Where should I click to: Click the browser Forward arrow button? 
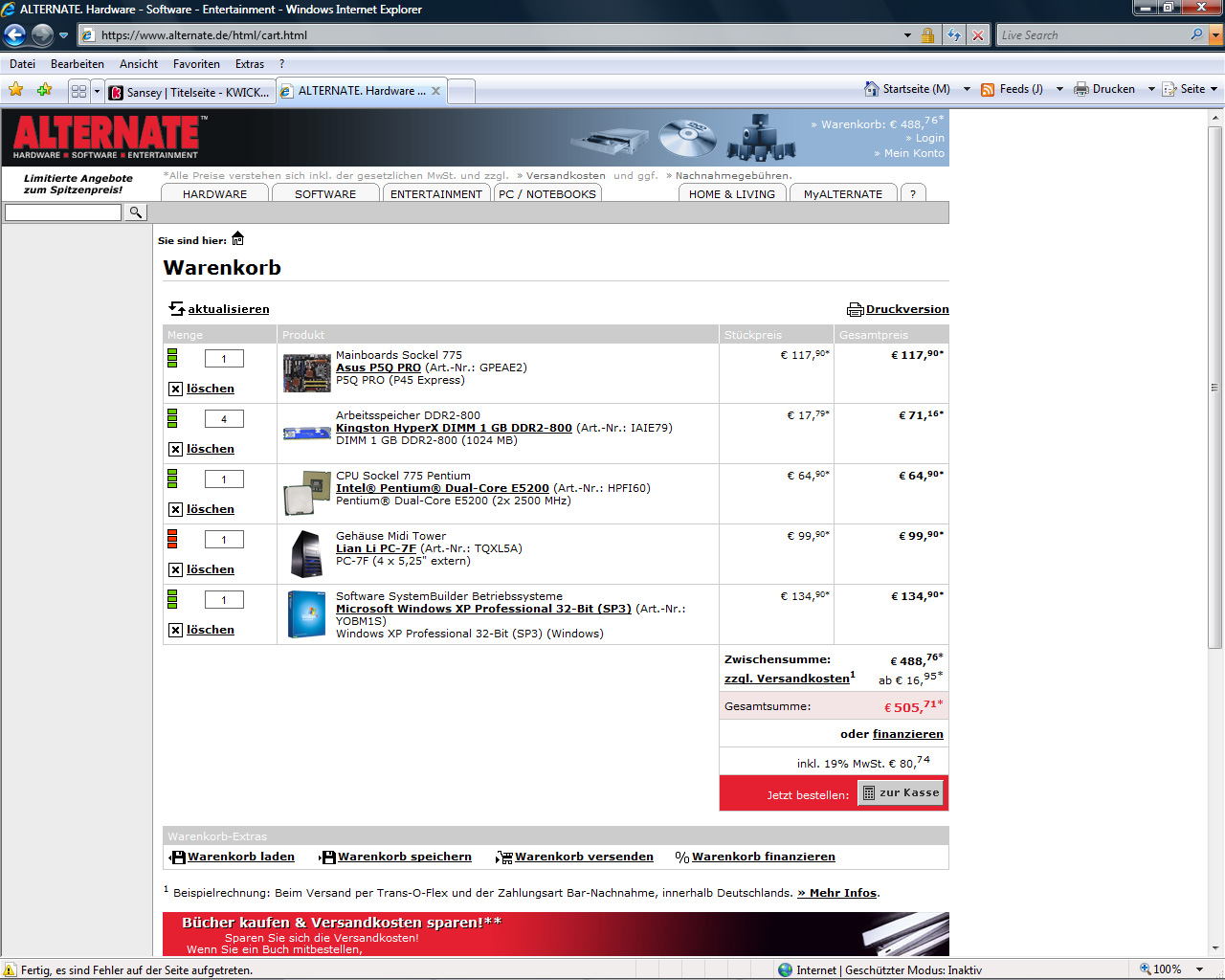point(42,35)
